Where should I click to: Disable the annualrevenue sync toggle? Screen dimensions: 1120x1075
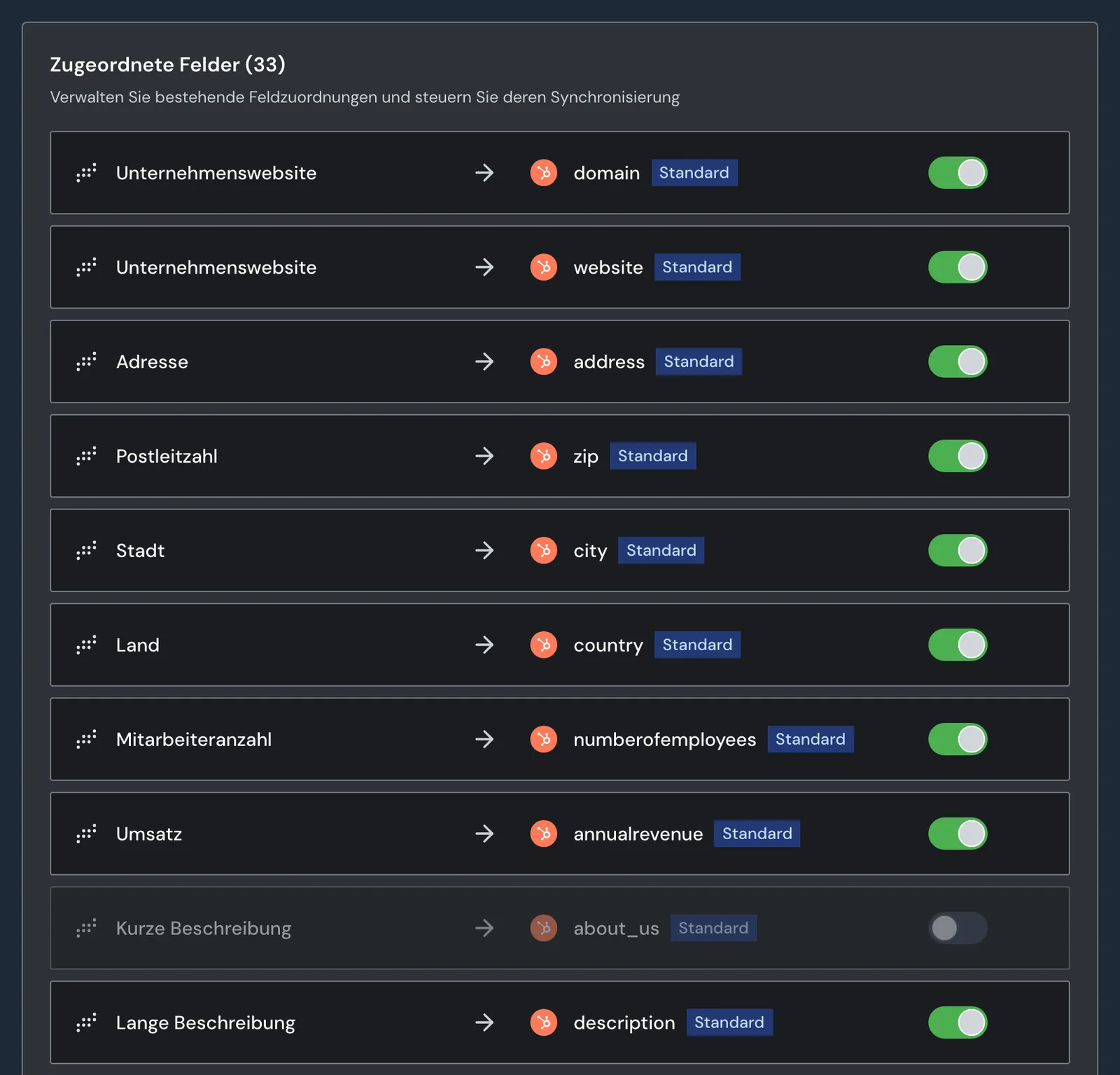click(958, 834)
